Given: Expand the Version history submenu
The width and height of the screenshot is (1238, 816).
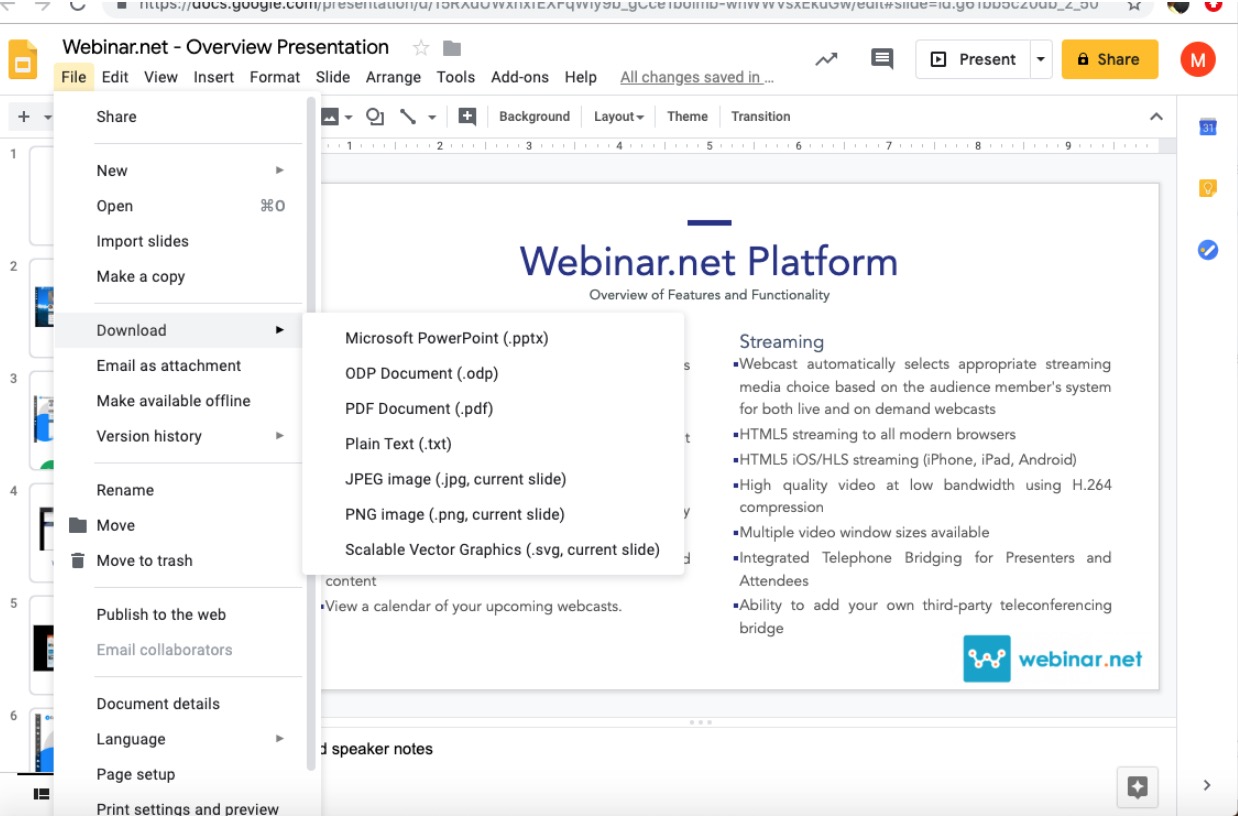Looking at the screenshot, I should pyautogui.click(x=190, y=436).
